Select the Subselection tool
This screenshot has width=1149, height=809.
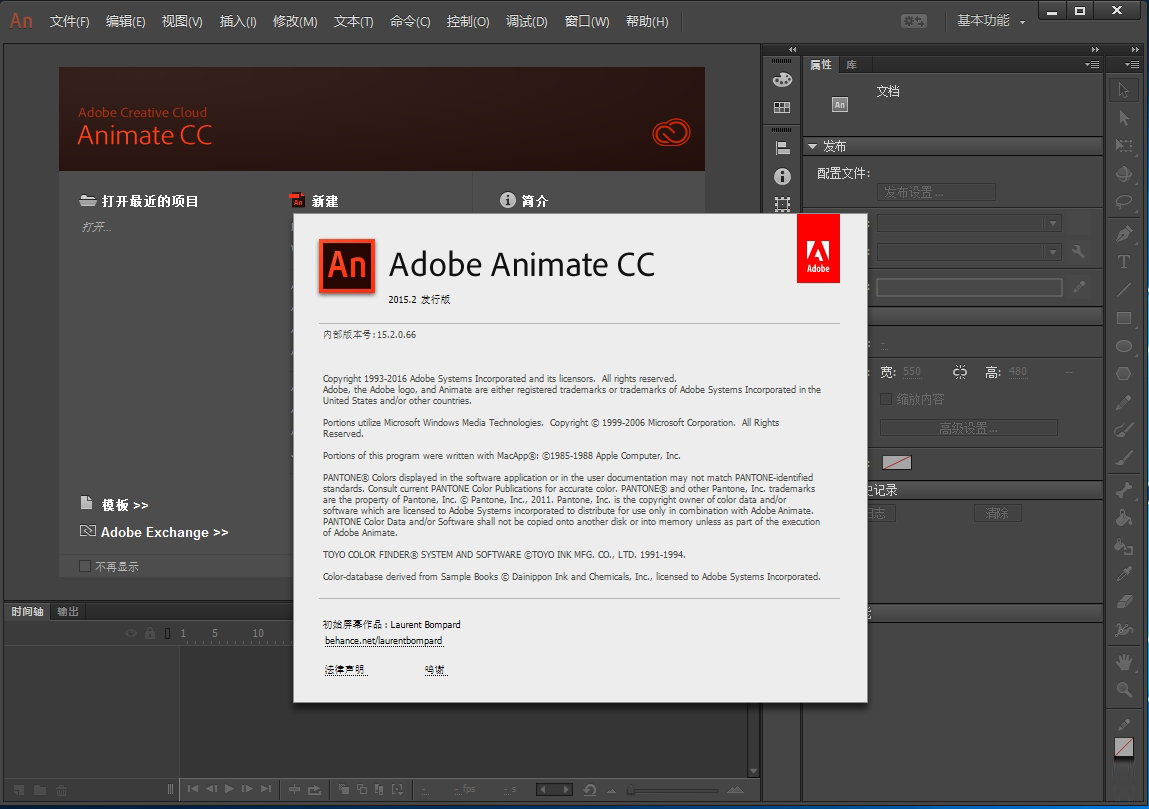[x=1123, y=117]
